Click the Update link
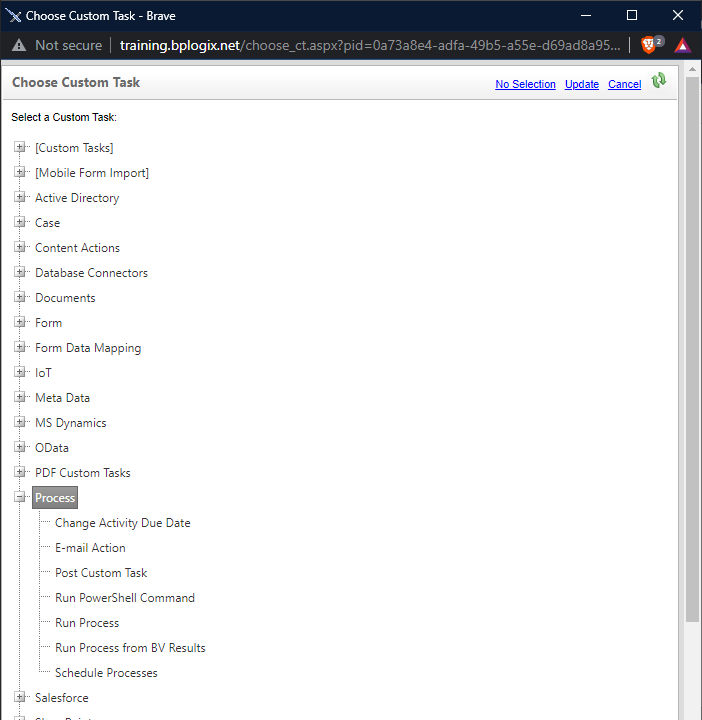702x720 pixels. click(582, 84)
